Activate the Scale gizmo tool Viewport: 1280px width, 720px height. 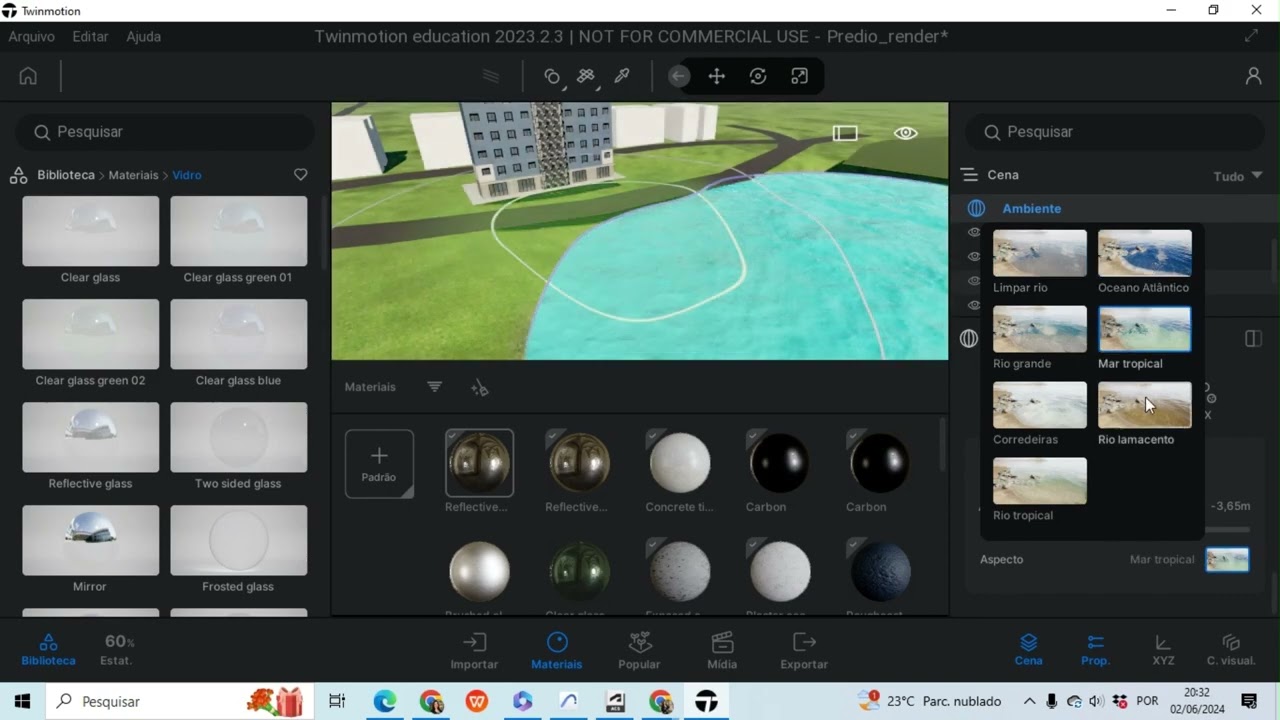799,76
